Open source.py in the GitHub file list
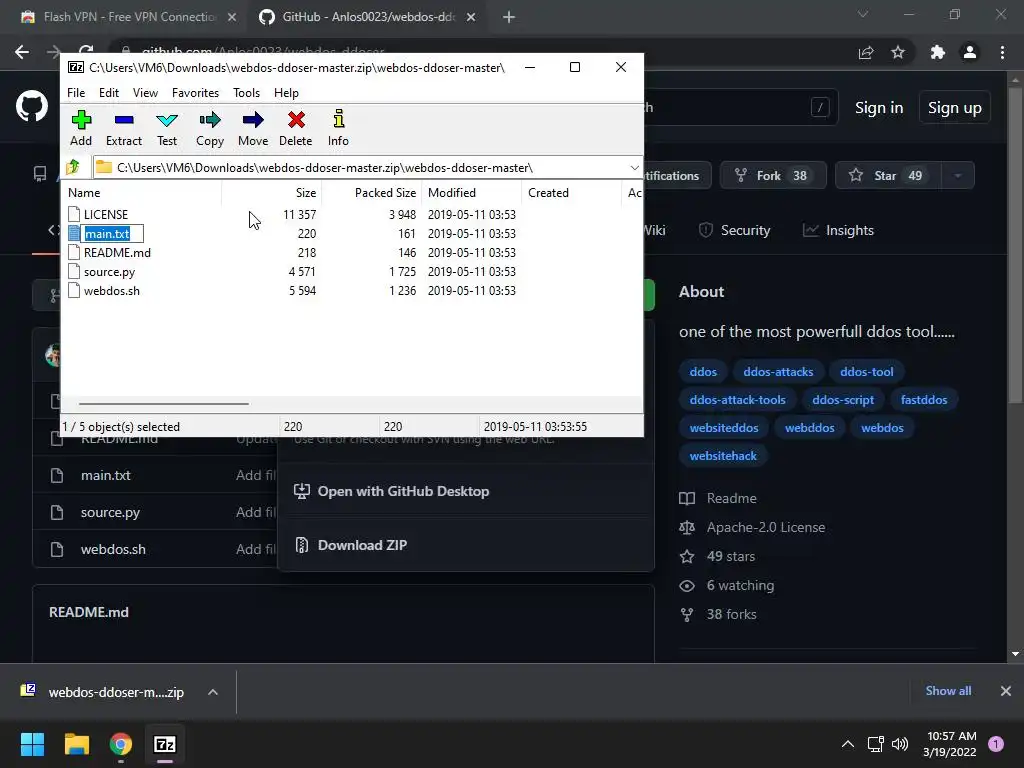1024x768 pixels. pyautogui.click(x=110, y=513)
